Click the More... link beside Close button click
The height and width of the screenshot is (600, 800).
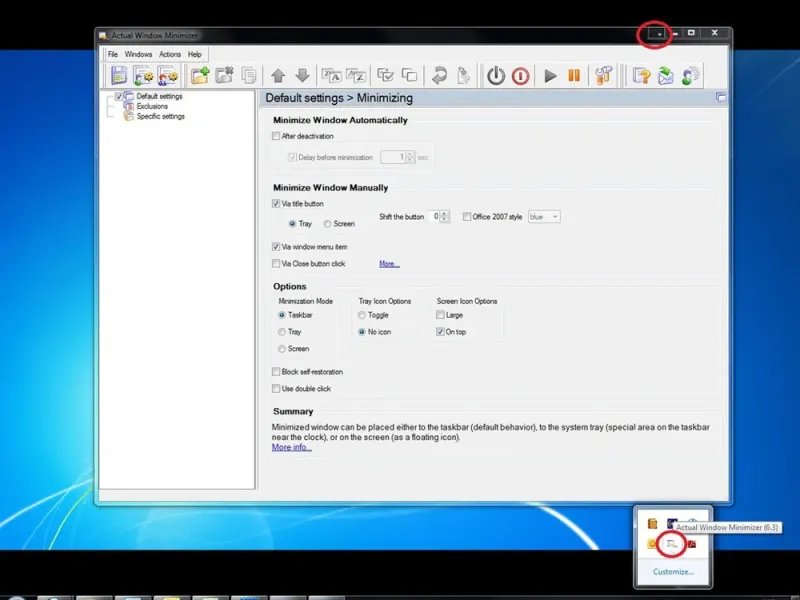coord(389,264)
